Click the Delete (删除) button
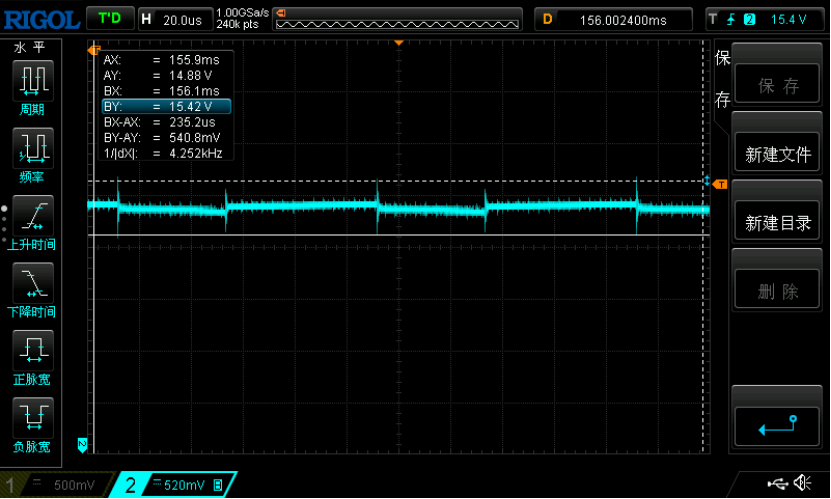This screenshot has height=499, width=831. (x=777, y=291)
